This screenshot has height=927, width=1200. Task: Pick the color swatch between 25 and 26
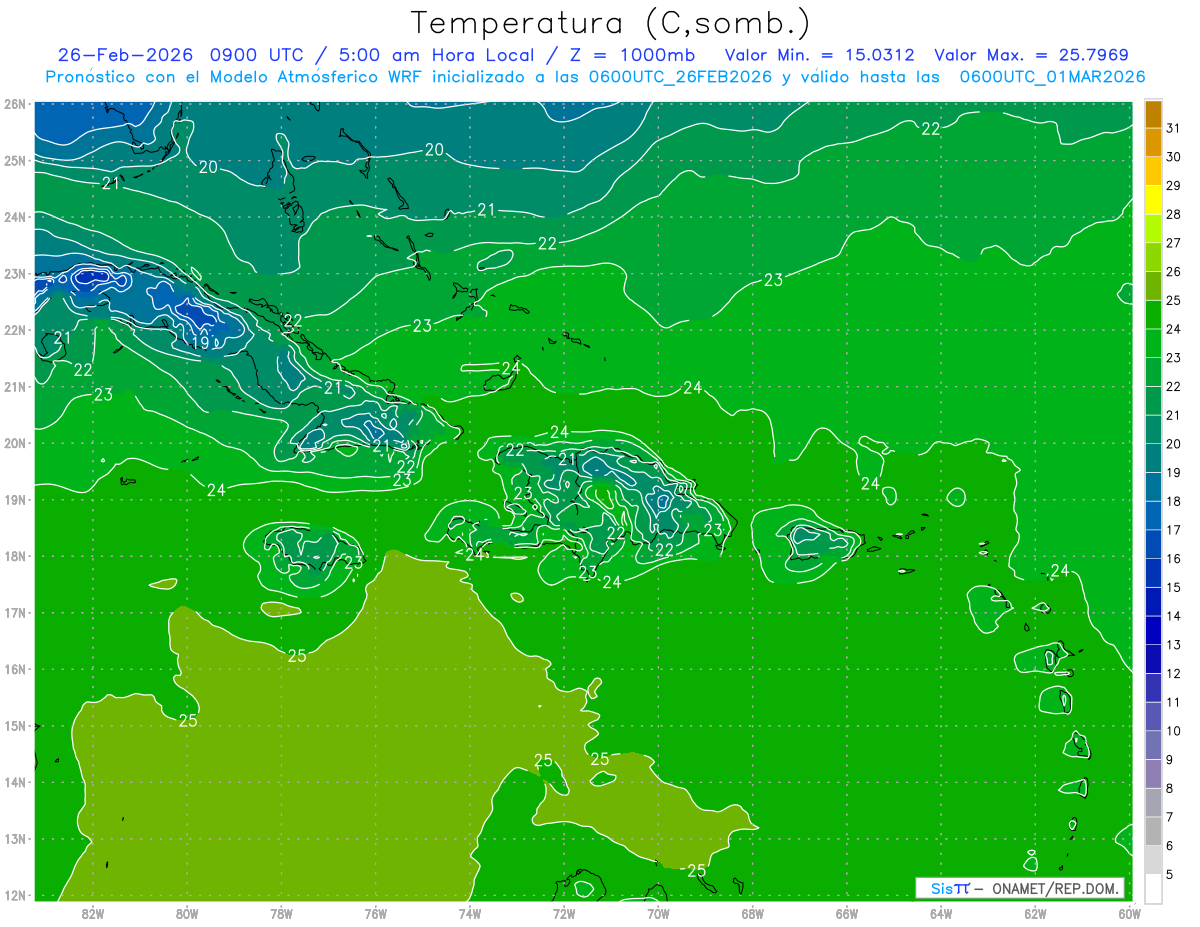coord(1154,285)
